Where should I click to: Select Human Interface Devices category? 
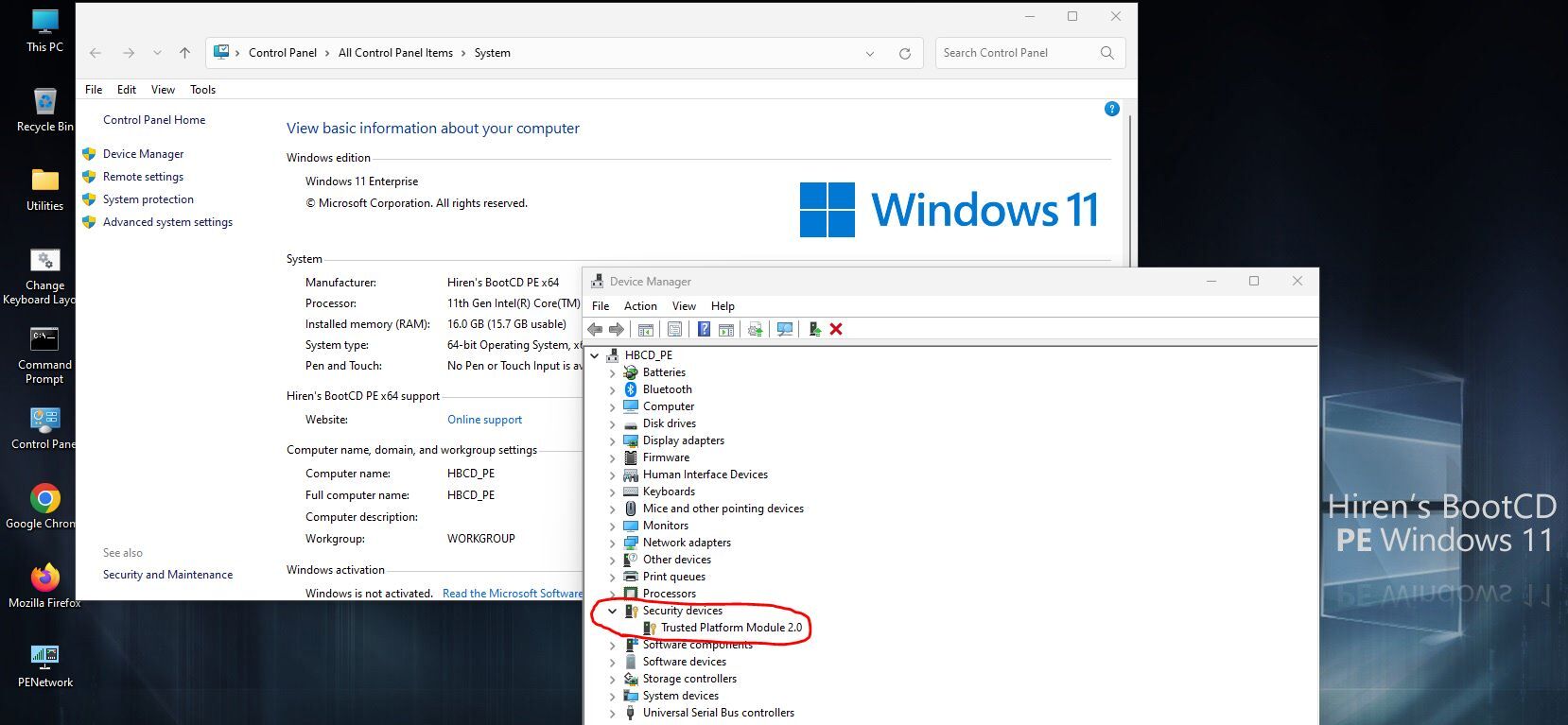706,475
